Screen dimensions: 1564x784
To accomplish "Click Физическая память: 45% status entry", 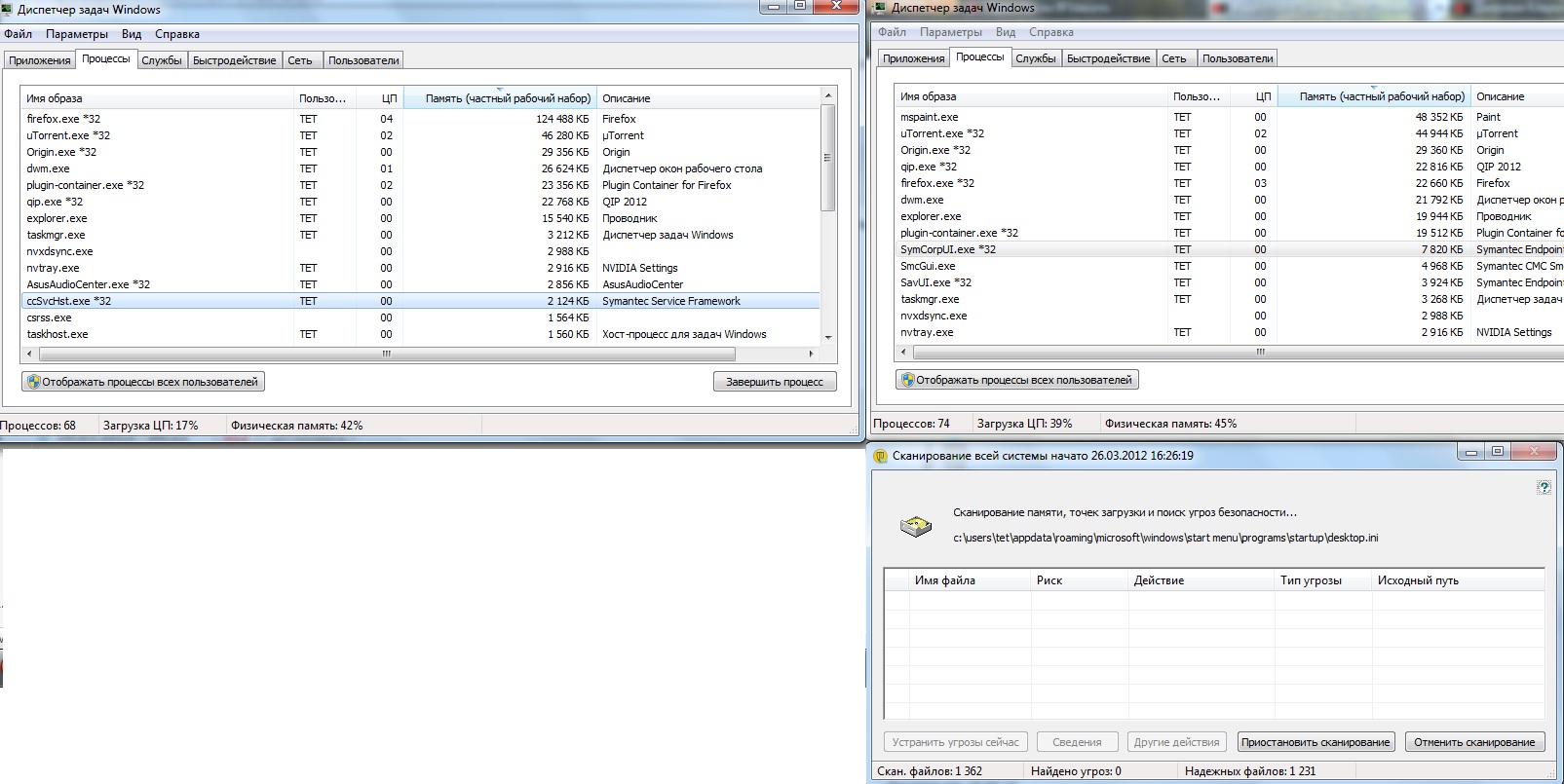I will coord(1170,424).
